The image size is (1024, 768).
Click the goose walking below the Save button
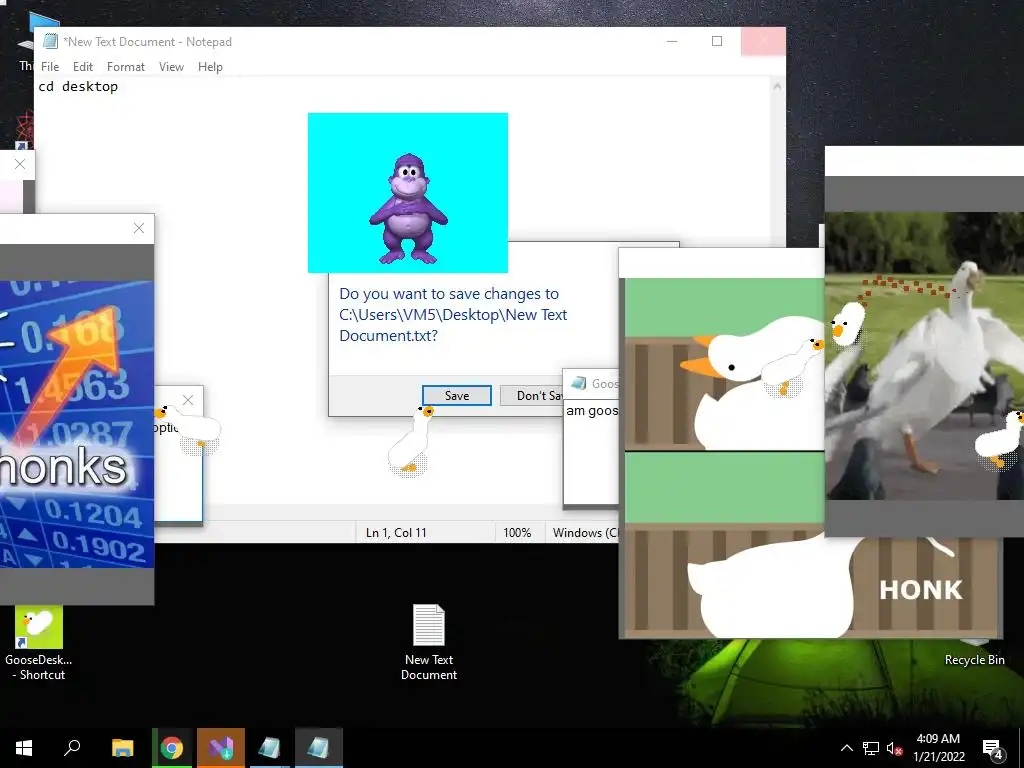coord(411,441)
